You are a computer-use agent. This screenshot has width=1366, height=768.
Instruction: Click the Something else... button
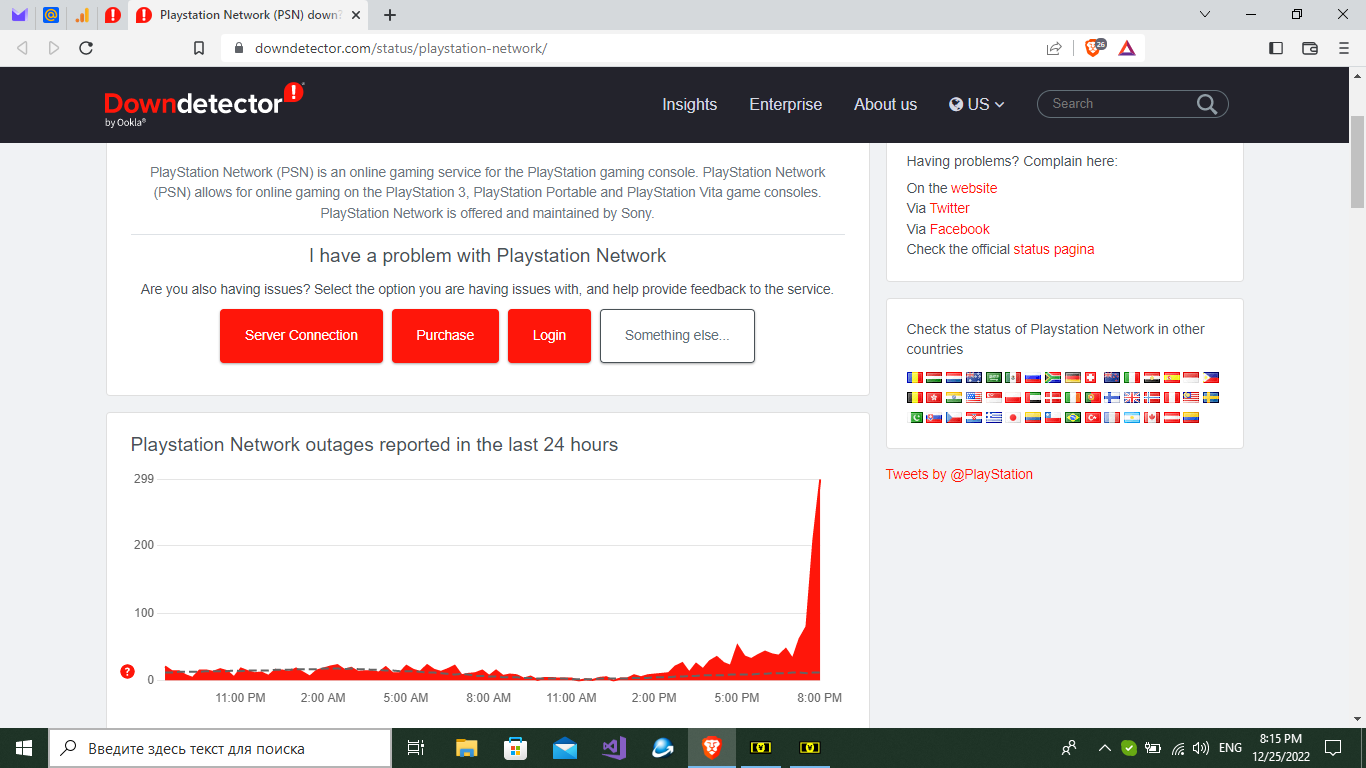[x=677, y=336]
